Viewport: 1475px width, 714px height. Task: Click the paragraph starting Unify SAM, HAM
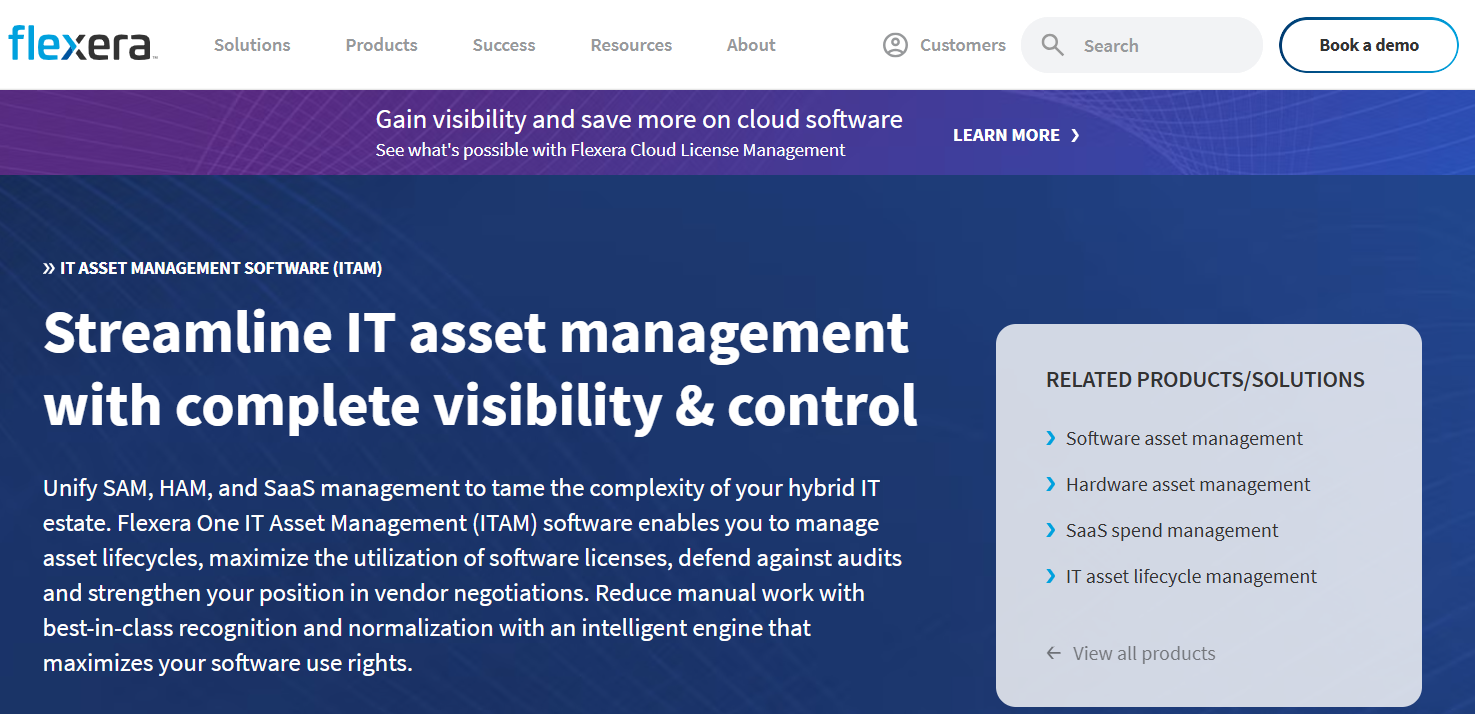(472, 576)
